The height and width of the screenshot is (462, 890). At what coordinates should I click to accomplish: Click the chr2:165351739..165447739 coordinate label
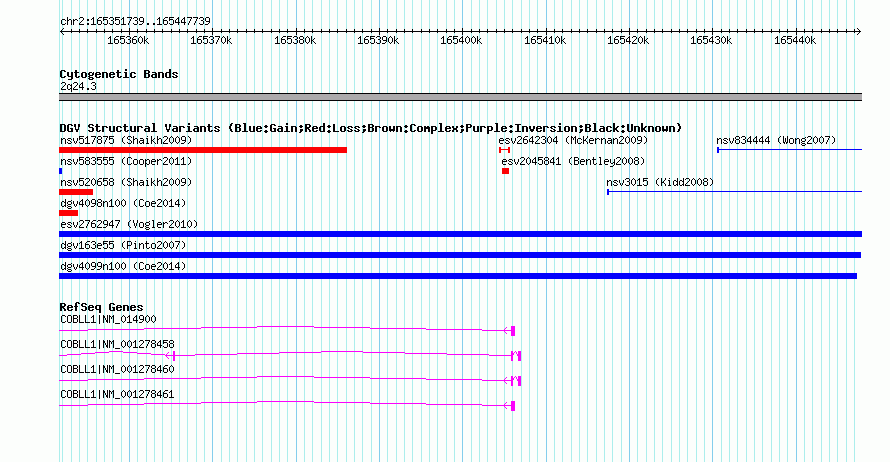(x=135, y=21)
